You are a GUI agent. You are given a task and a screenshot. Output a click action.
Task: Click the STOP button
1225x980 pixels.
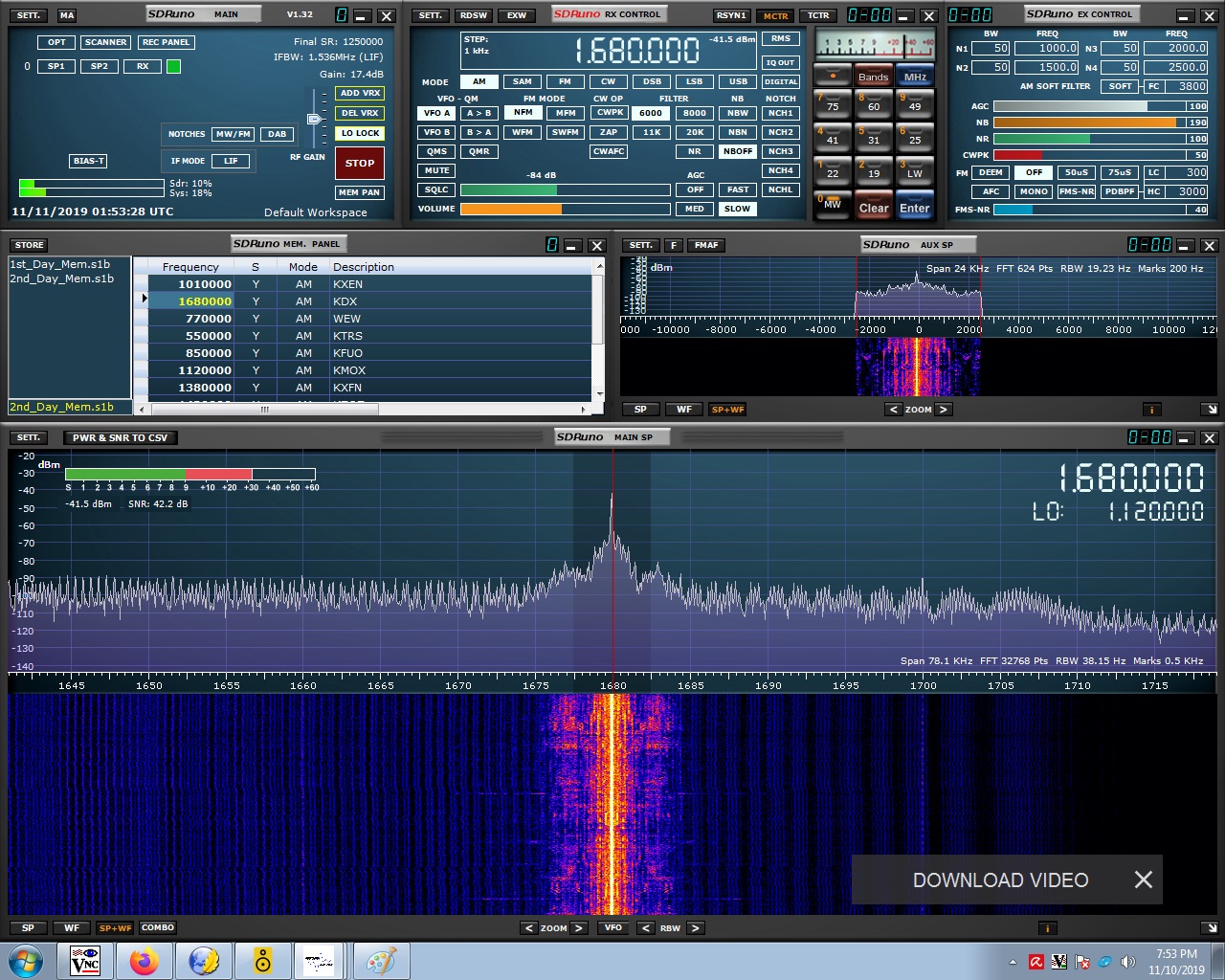[x=360, y=164]
